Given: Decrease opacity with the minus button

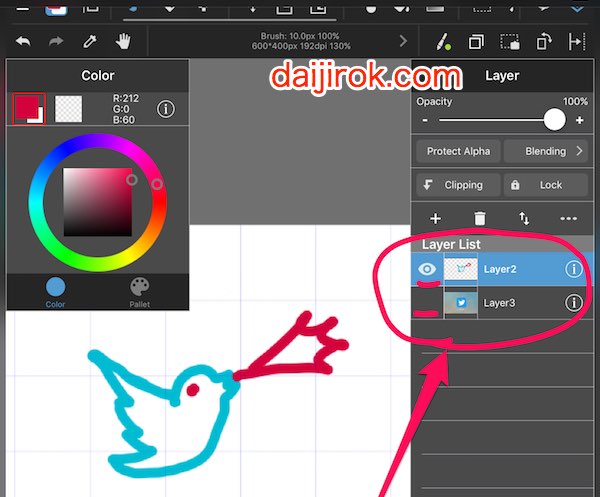Looking at the screenshot, I should click(x=425, y=120).
